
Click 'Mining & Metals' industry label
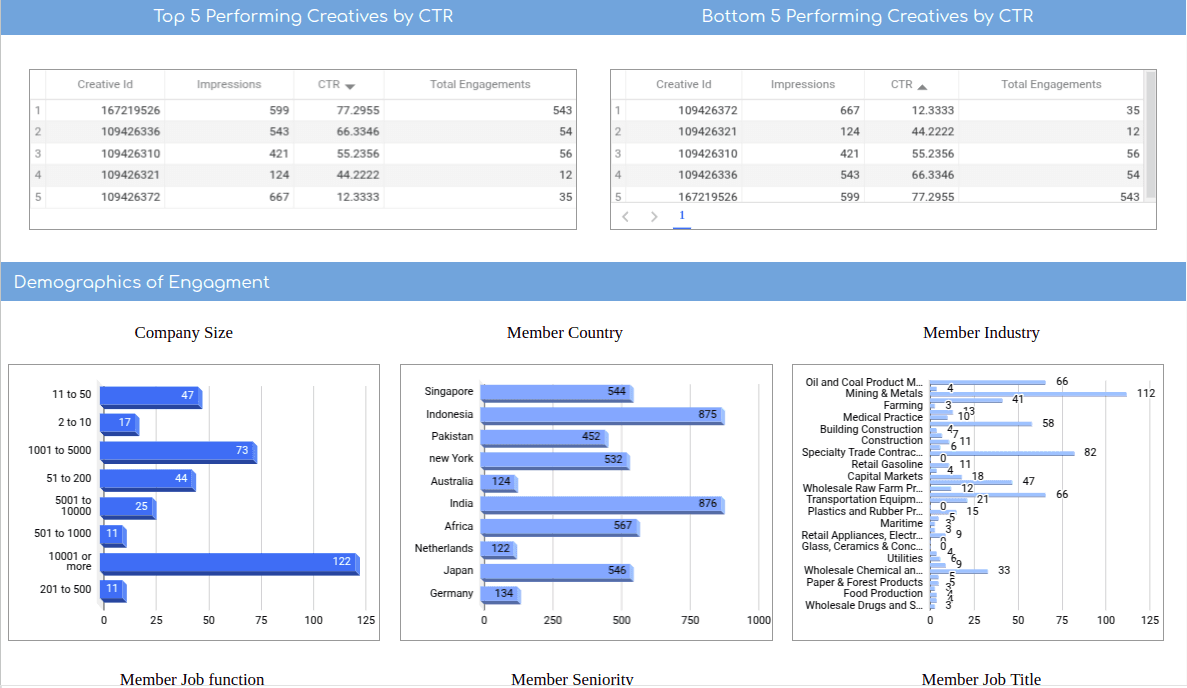pyautogui.click(x=883, y=394)
